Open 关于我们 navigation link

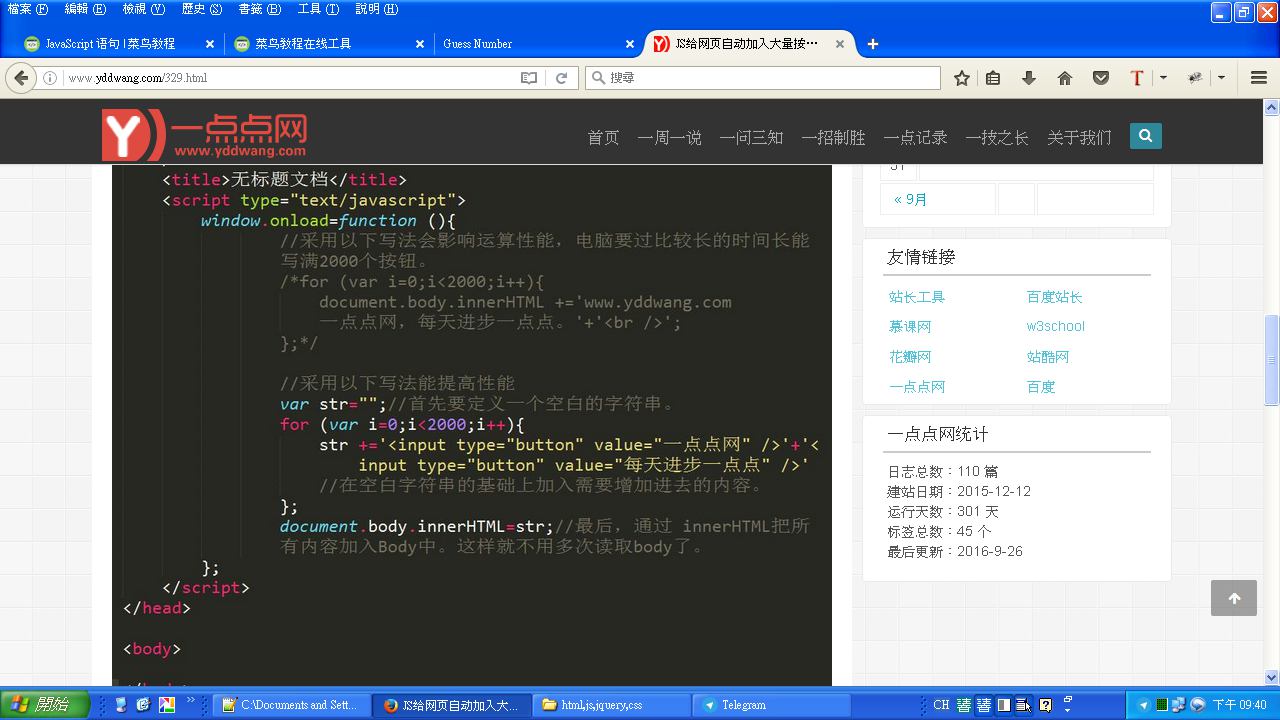(1079, 138)
